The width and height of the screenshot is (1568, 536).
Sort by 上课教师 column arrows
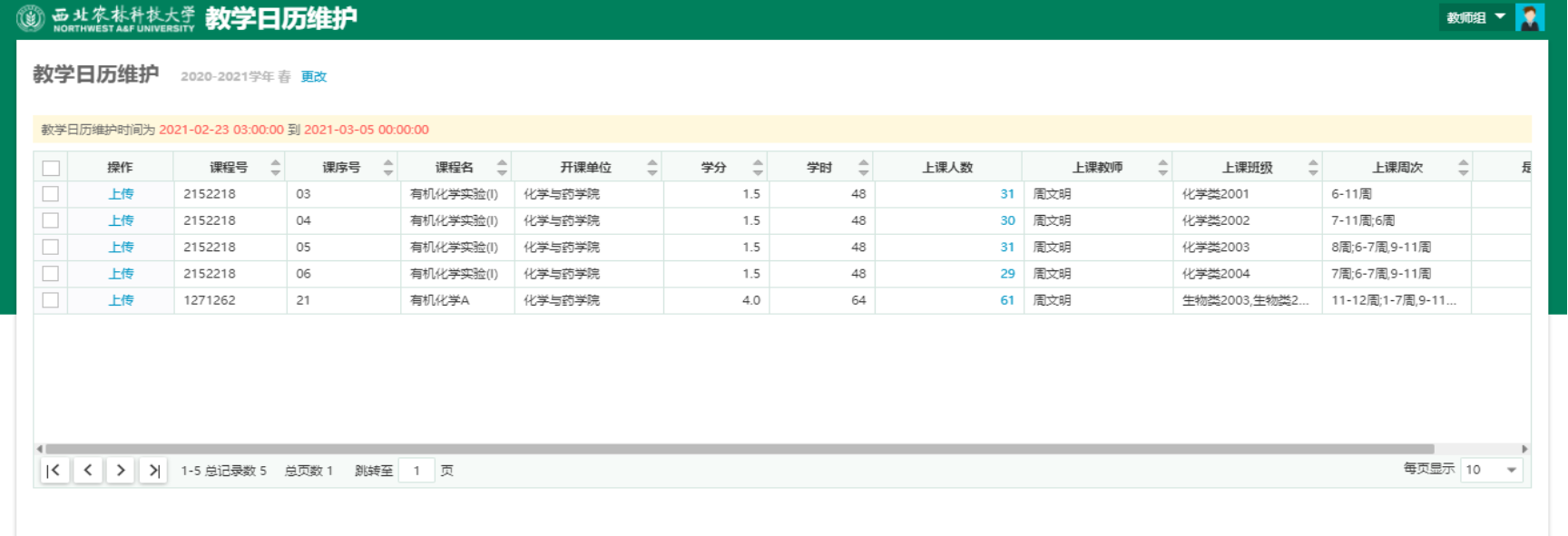[x=1162, y=167]
